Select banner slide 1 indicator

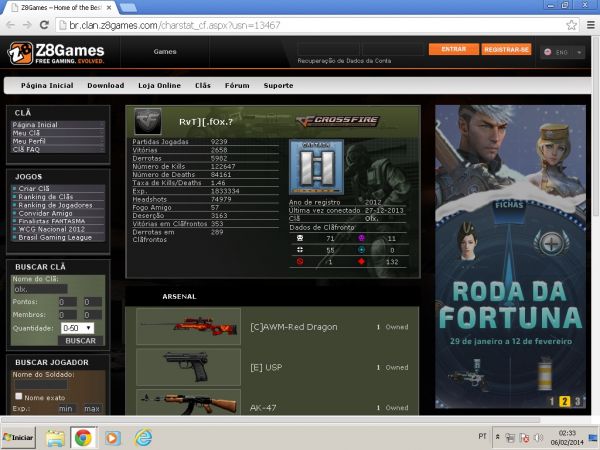(552, 401)
